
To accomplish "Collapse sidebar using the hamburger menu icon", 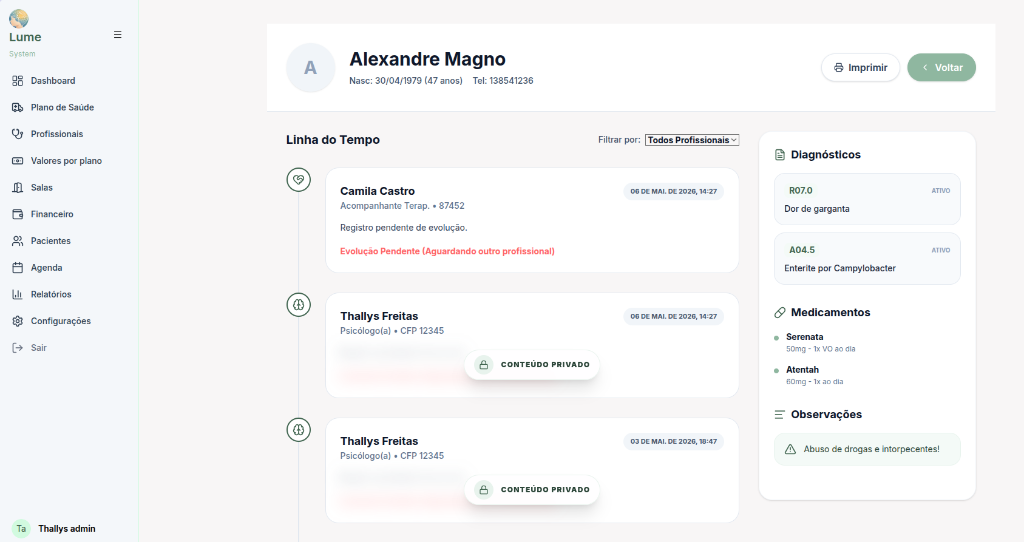I will (x=118, y=35).
